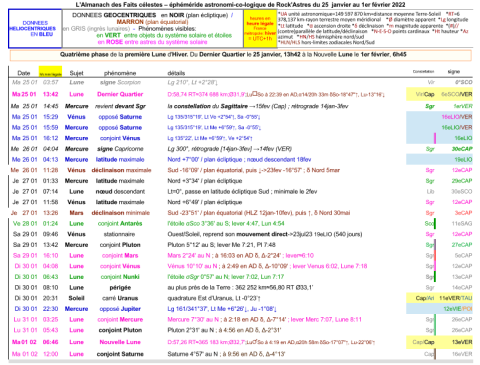Click the 'phénomène' column header

point(120,73)
